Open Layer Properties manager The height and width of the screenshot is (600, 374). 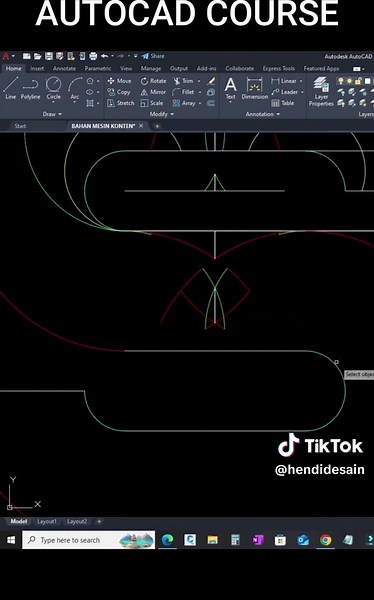[321, 91]
